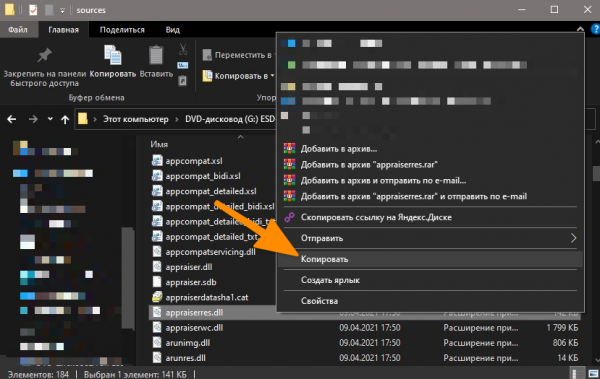Open quick access toolbar dropdown arrow
The width and height of the screenshot is (600, 379).
tap(62, 11)
